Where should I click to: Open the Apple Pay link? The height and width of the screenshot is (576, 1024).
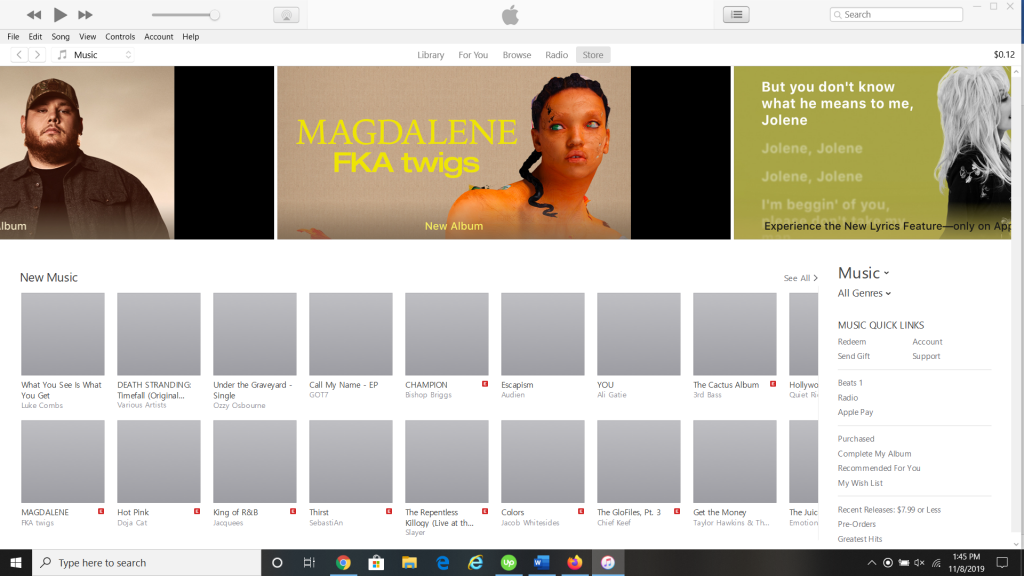click(x=856, y=412)
